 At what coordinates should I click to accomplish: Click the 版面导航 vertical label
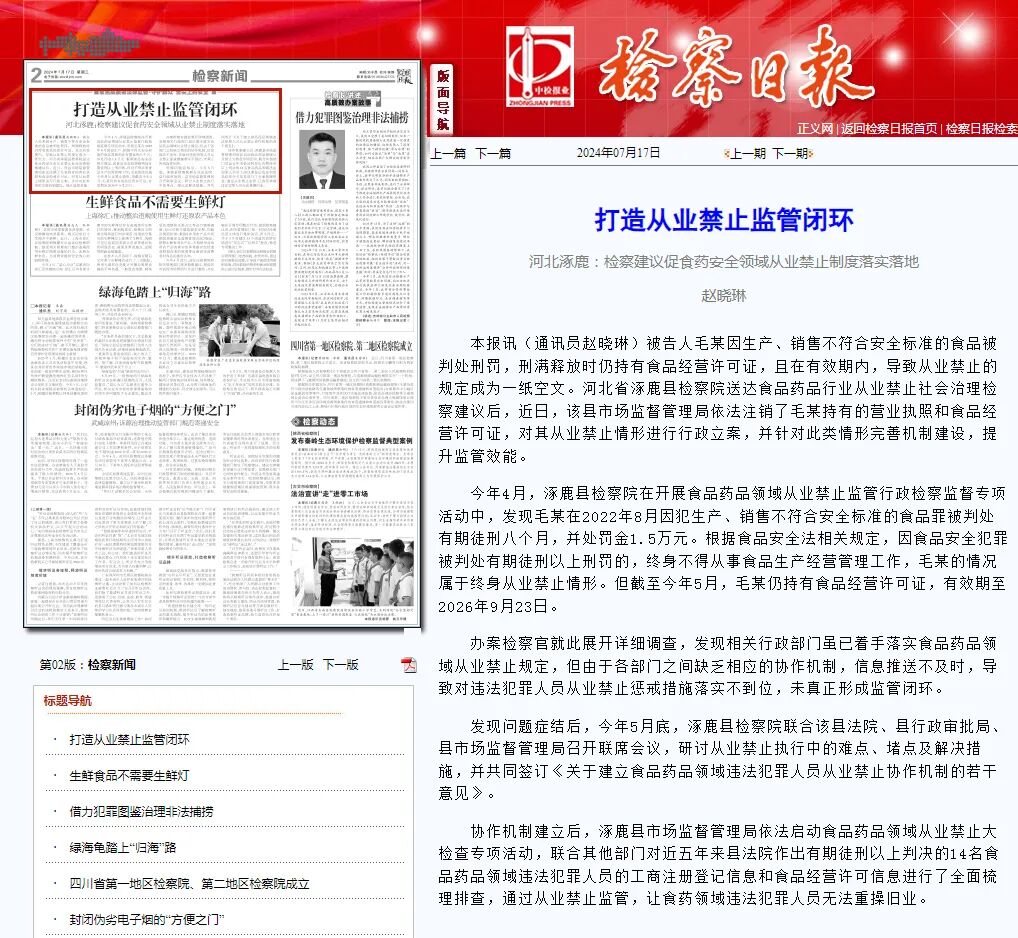point(443,99)
